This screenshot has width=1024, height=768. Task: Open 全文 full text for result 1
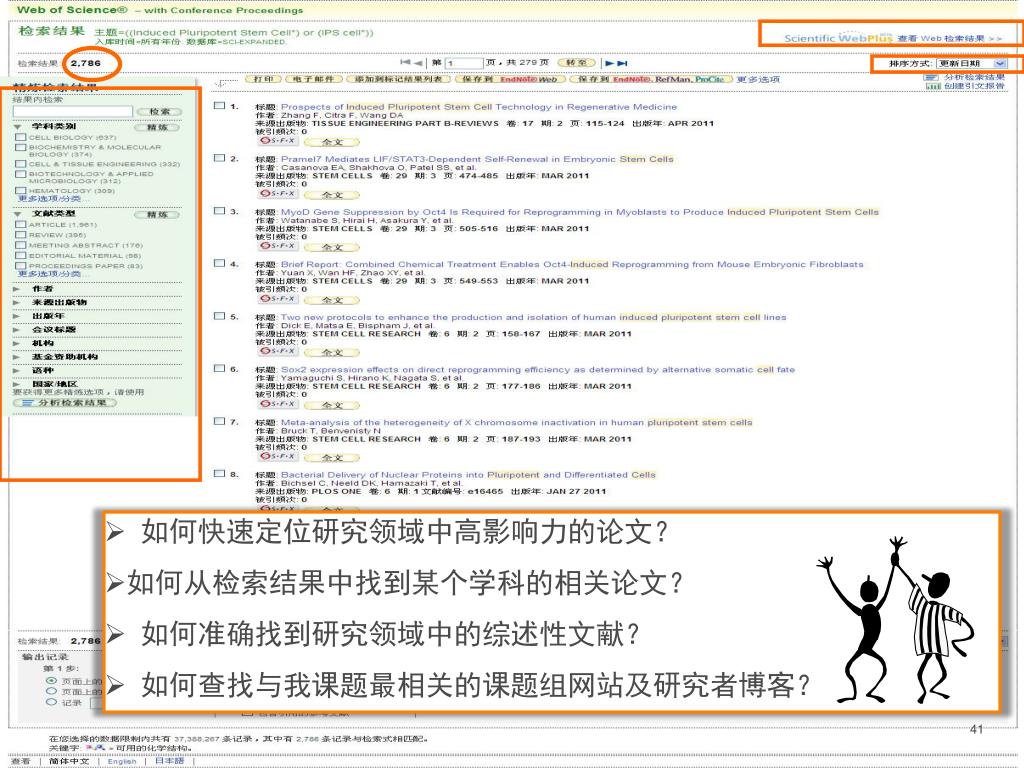pos(332,142)
